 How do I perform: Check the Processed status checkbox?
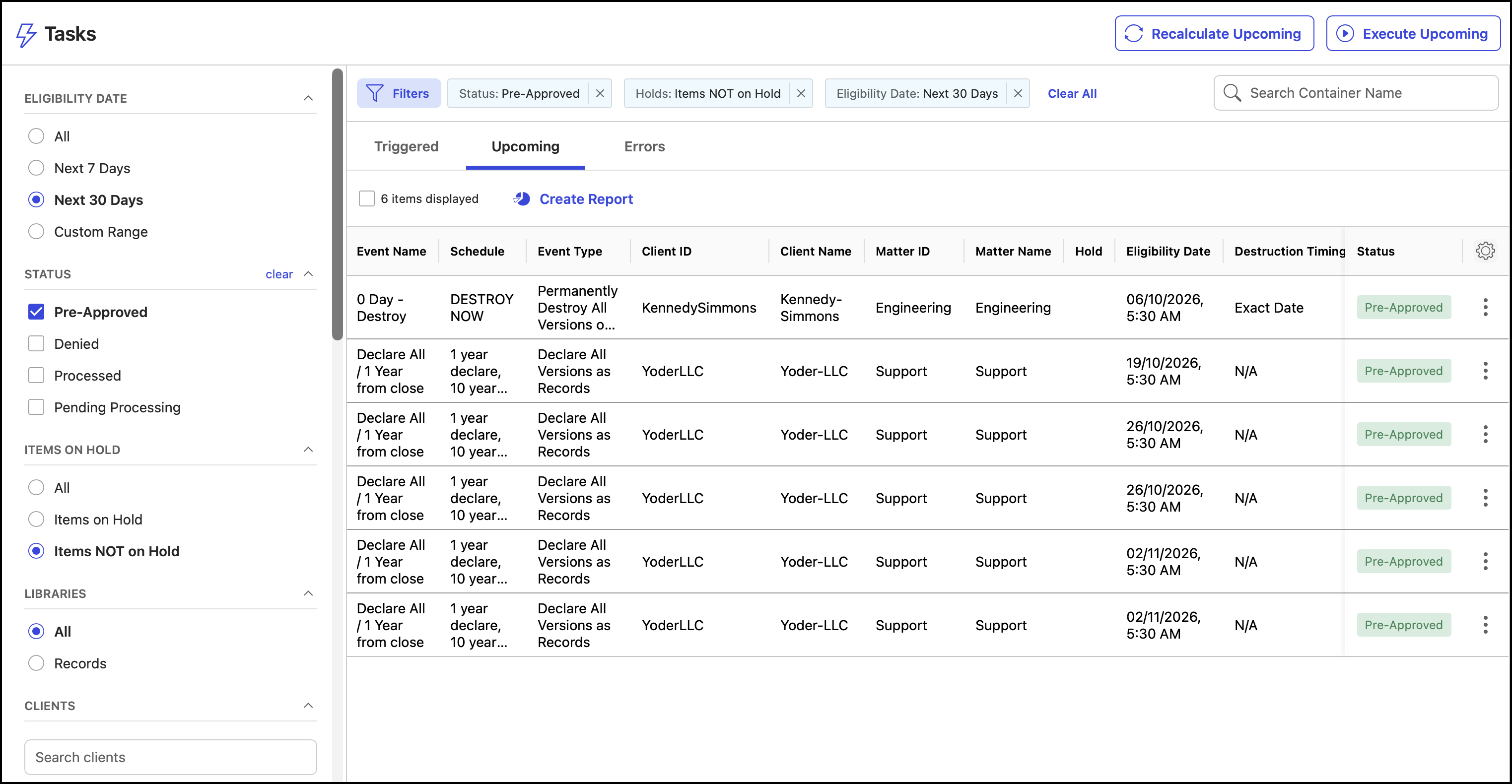[36, 375]
